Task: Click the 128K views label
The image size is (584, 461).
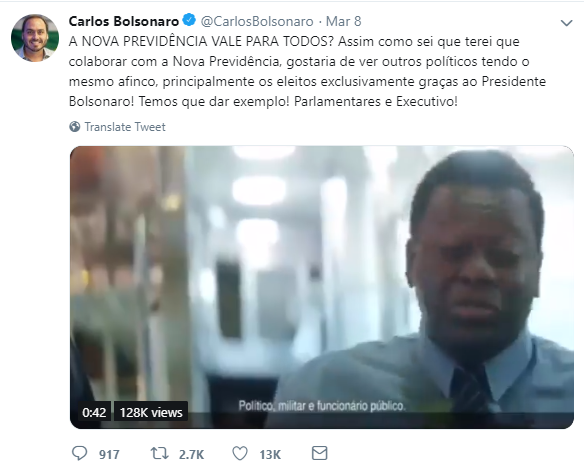Action: [151, 412]
